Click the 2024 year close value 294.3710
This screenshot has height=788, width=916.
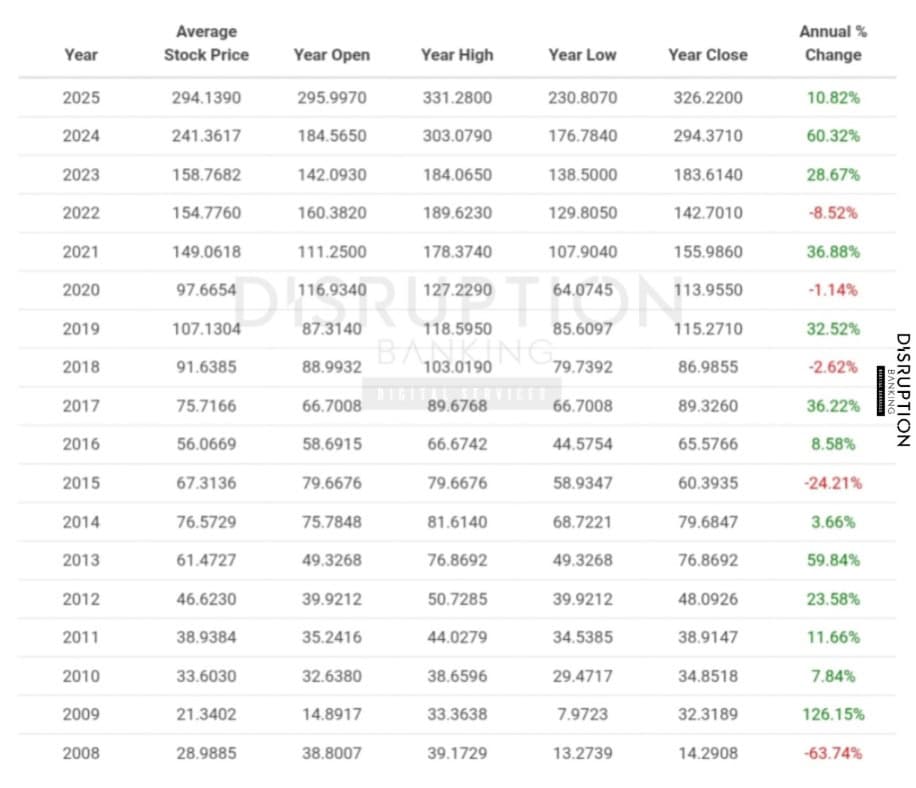point(707,136)
